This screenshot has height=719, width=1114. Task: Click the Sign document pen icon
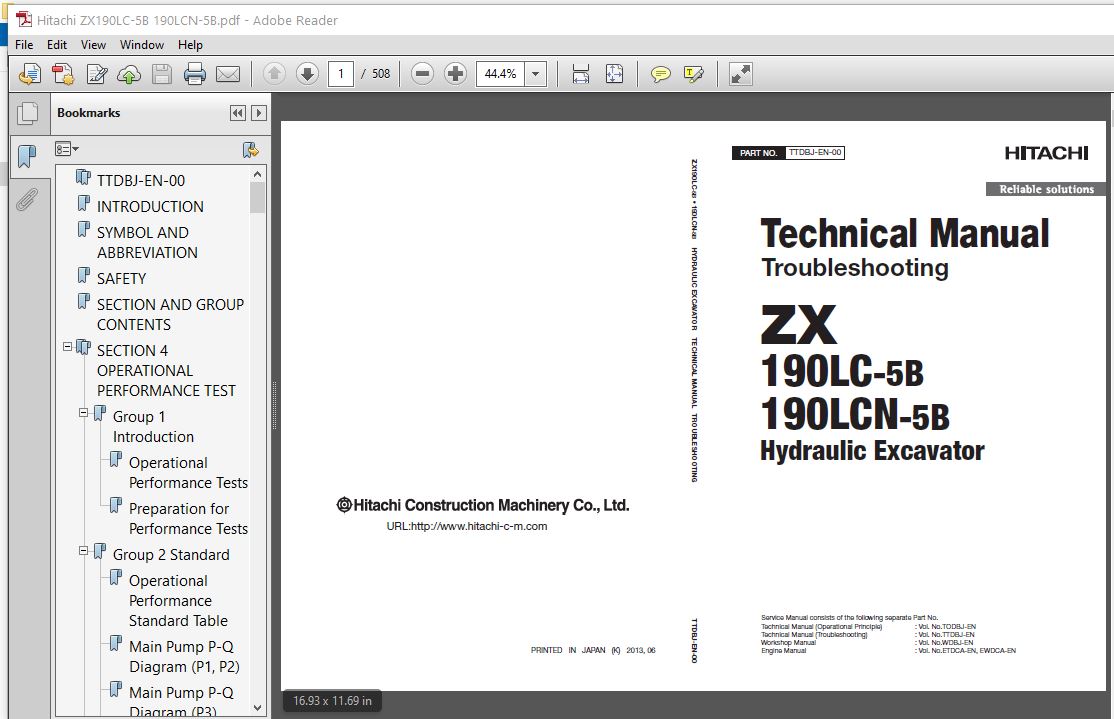click(96, 74)
